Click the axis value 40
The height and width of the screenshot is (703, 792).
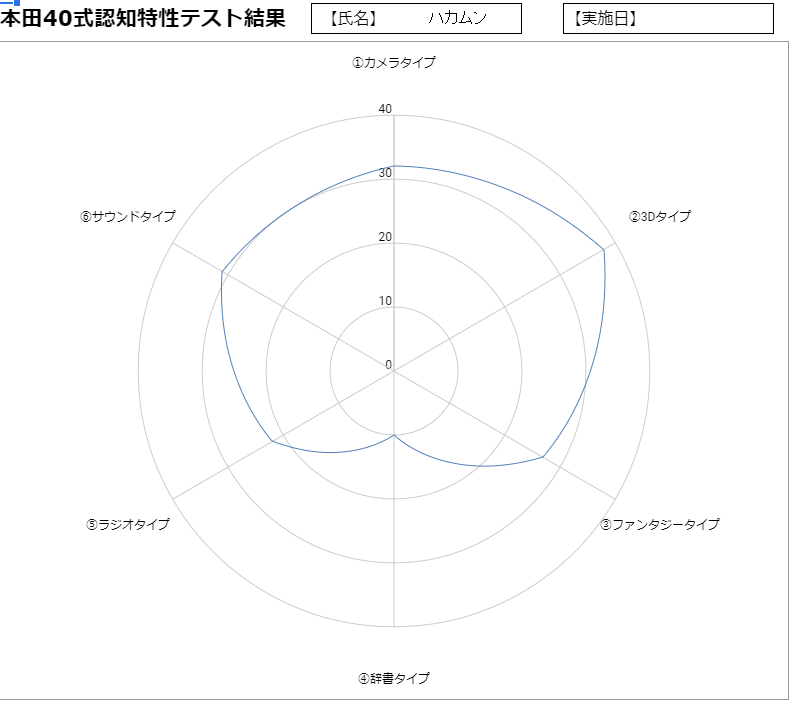pos(385,109)
